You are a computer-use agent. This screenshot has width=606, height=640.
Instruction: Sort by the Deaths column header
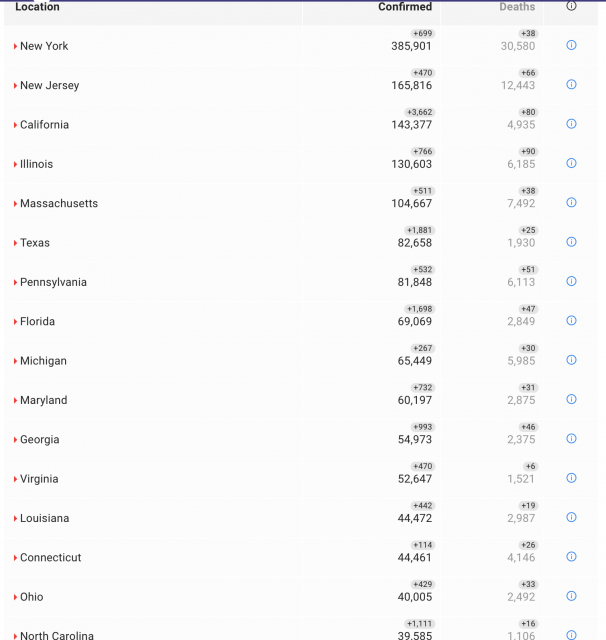(x=517, y=7)
